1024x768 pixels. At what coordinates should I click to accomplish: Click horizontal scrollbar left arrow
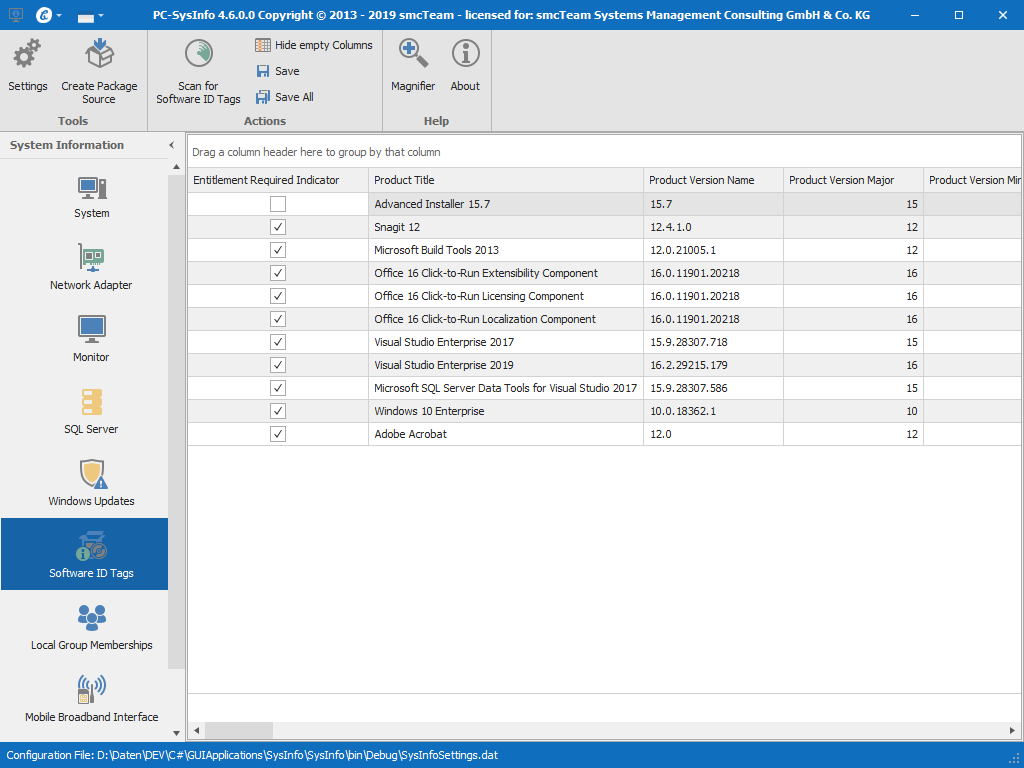coord(197,730)
